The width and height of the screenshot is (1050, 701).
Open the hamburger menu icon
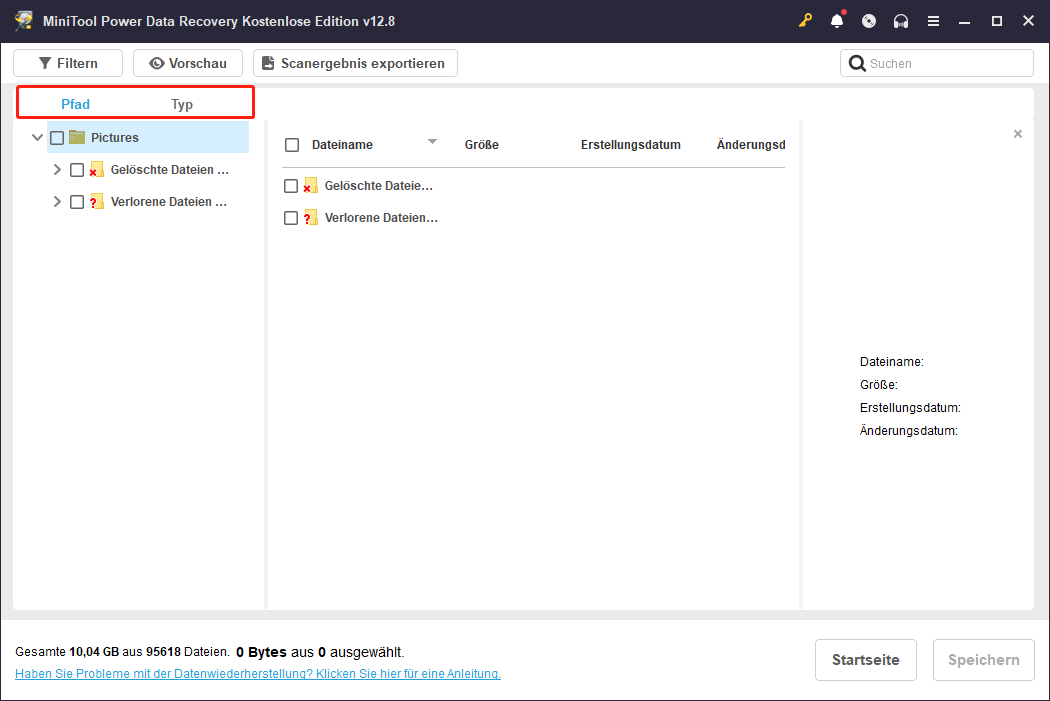pos(933,21)
